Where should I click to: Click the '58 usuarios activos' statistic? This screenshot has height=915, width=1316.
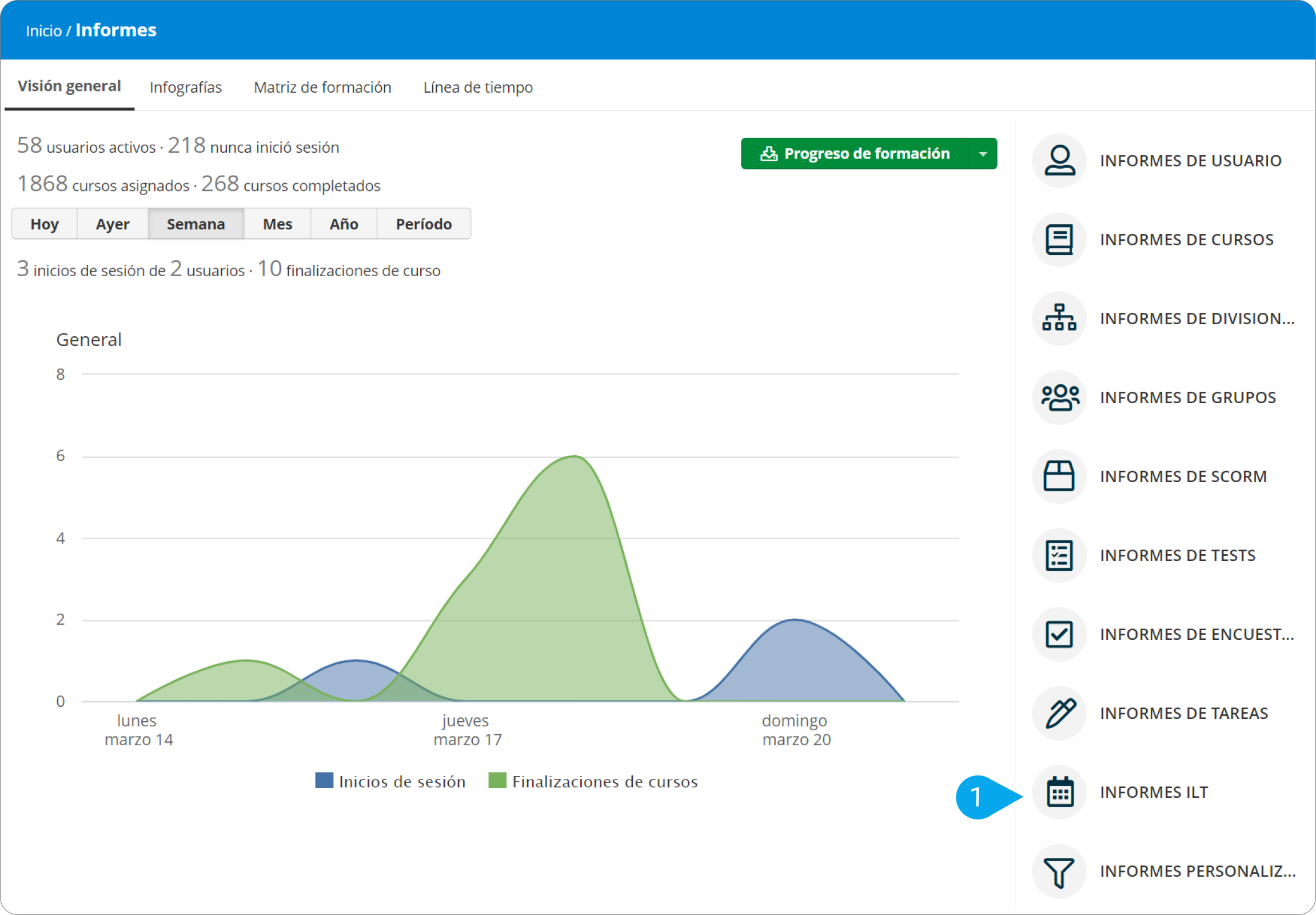coord(86,146)
